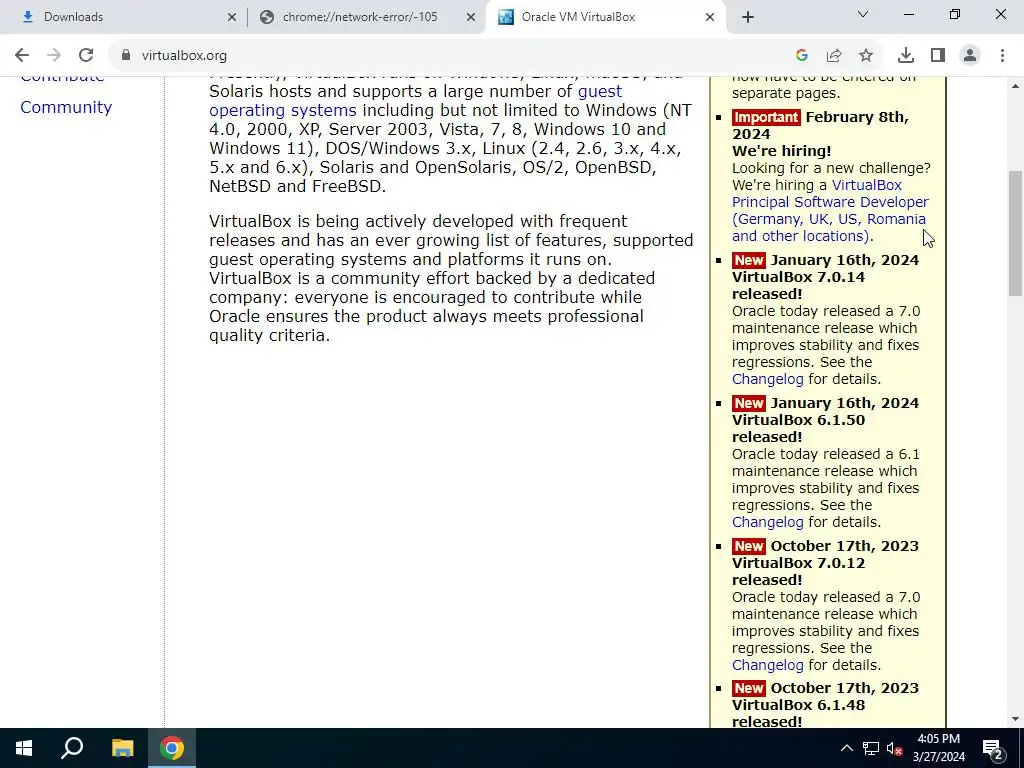Click the scrollbar up arrow

[1016, 86]
